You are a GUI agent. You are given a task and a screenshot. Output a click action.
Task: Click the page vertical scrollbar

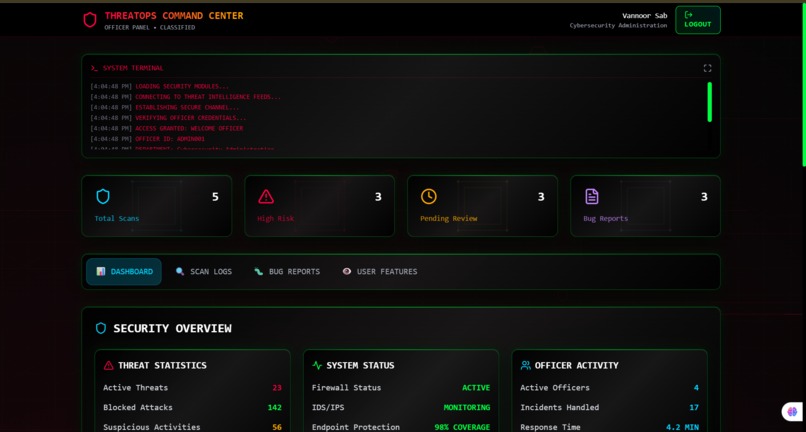[804, 84]
